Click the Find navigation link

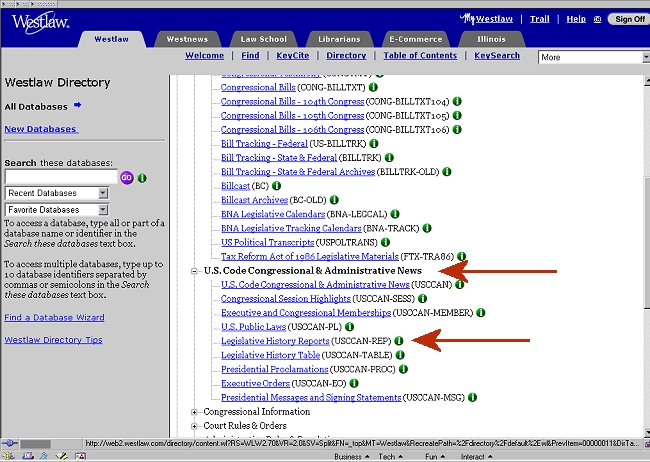pos(250,56)
